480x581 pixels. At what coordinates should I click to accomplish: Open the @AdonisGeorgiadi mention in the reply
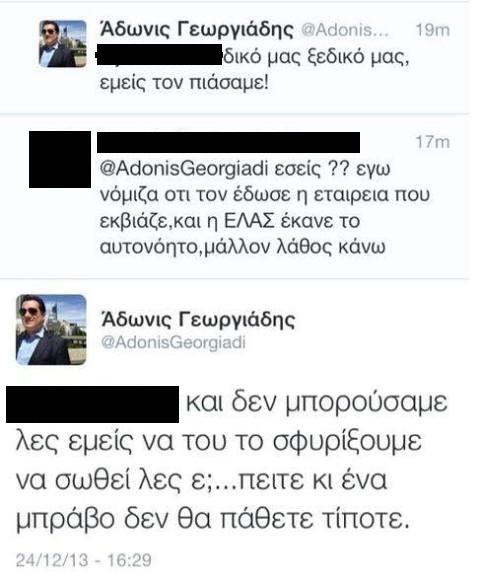click(x=183, y=169)
